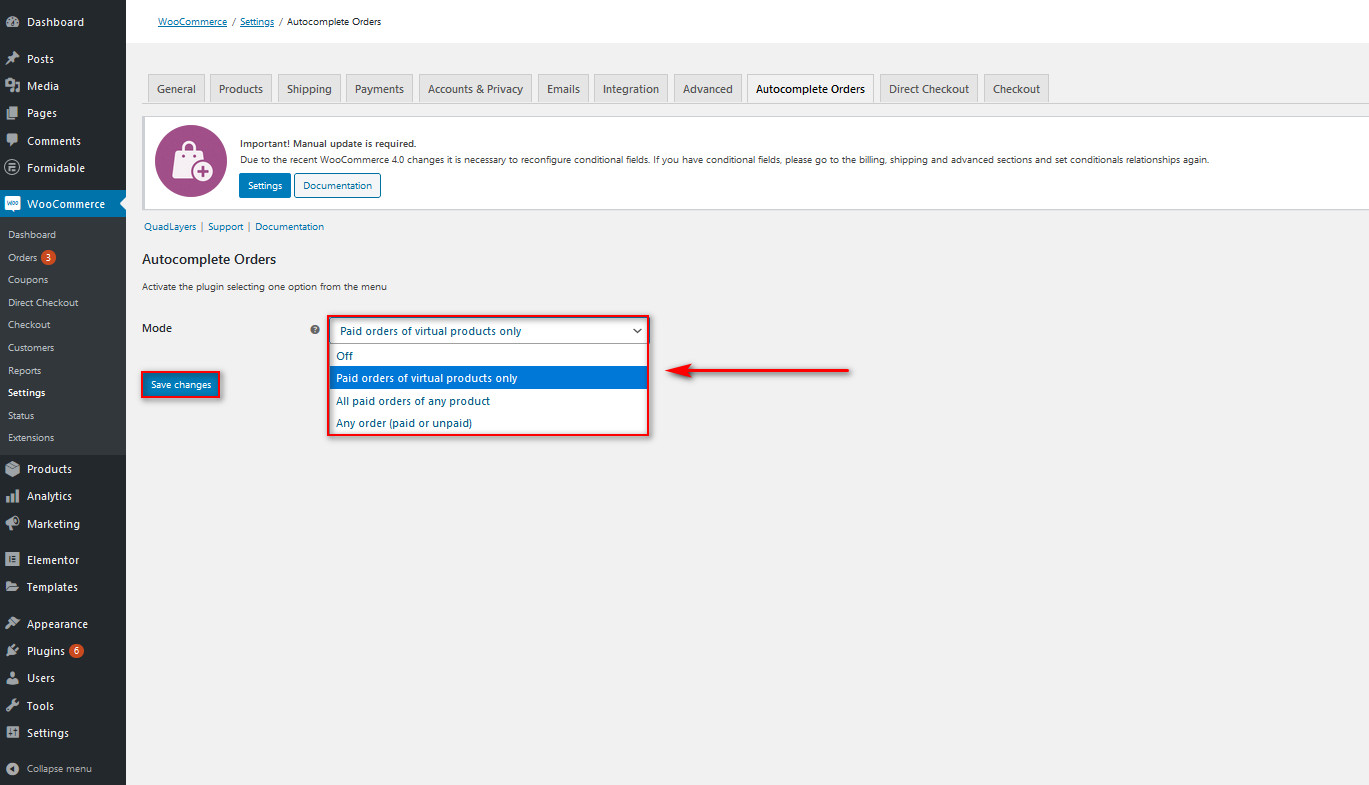The height and width of the screenshot is (785, 1369).
Task: Click the Comments speech bubble icon
Action: (x=13, y=141)
